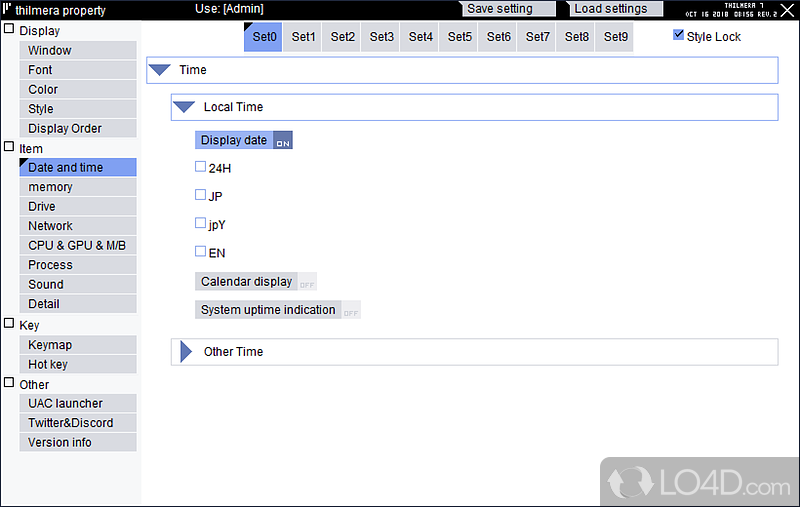Open the Keymap settings page
The height and width of the screenshot is (507, 800).
[x=78, y=345]
